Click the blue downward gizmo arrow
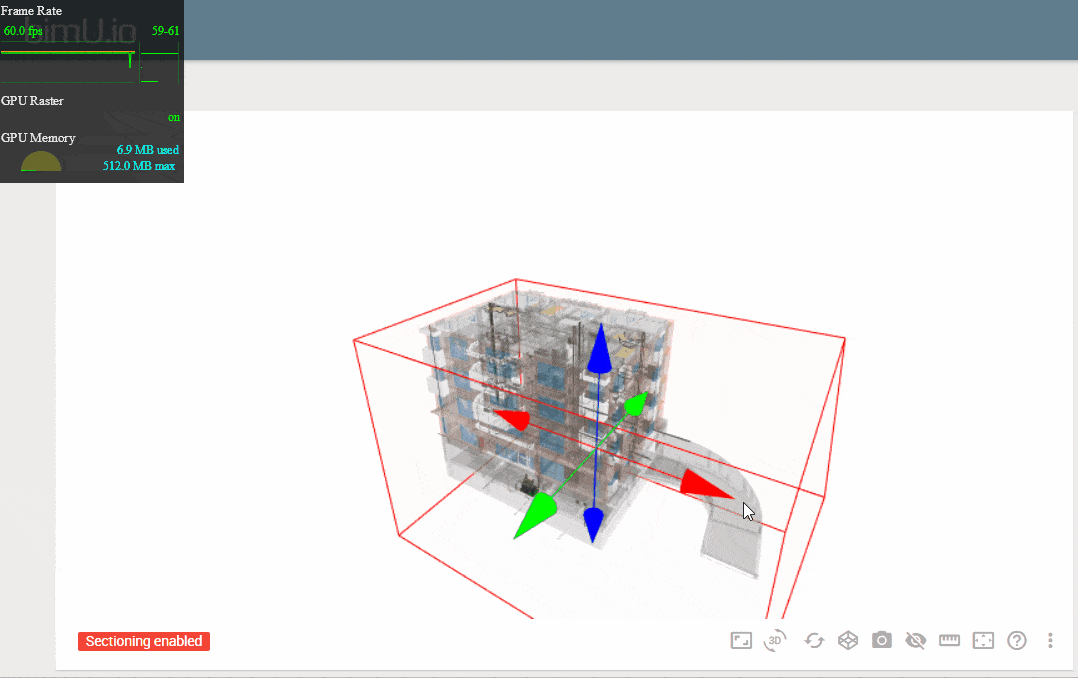Screen dimensions: 1078x678 pyautogui.click(x=593, y=525)
